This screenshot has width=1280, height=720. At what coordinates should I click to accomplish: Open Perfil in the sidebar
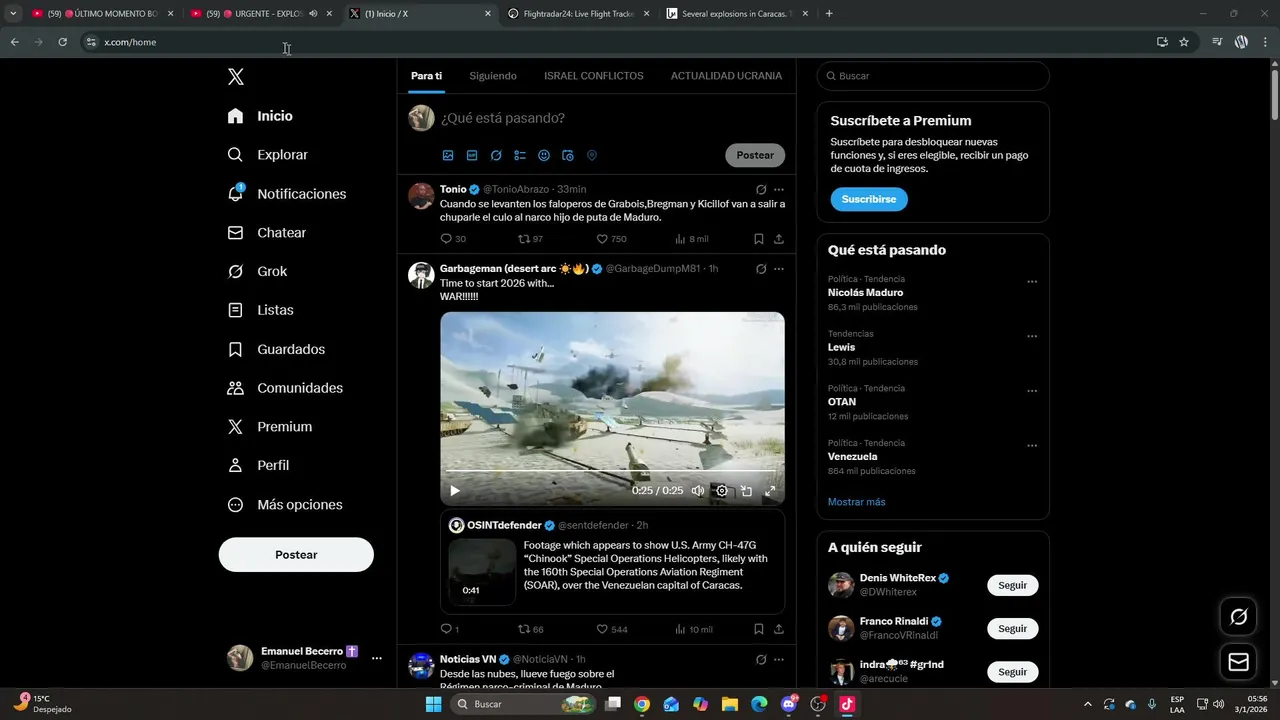[258, 466]
